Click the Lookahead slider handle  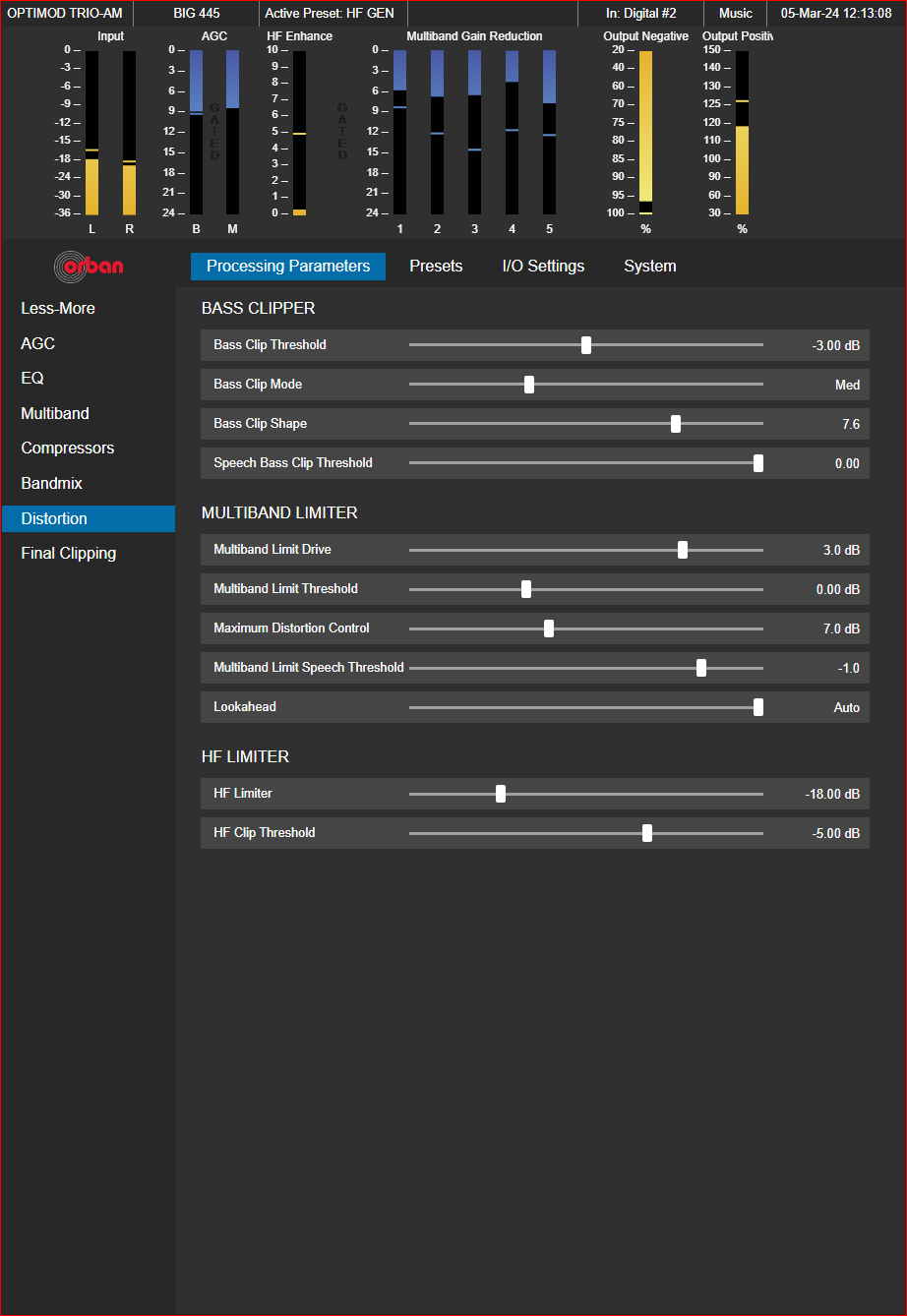click(x=757, y=706)
